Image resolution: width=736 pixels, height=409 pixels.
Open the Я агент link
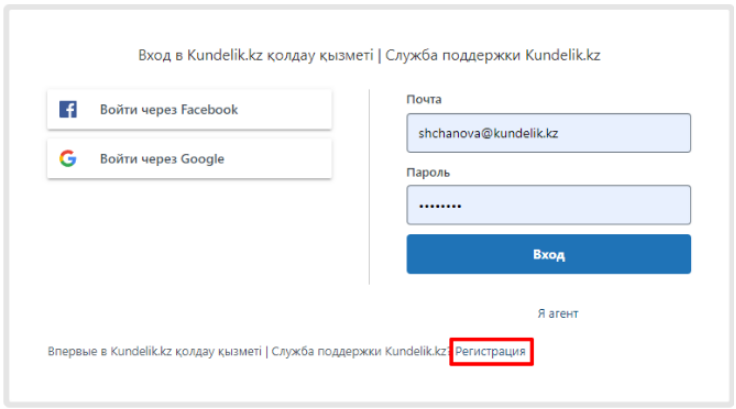point(557,313)
